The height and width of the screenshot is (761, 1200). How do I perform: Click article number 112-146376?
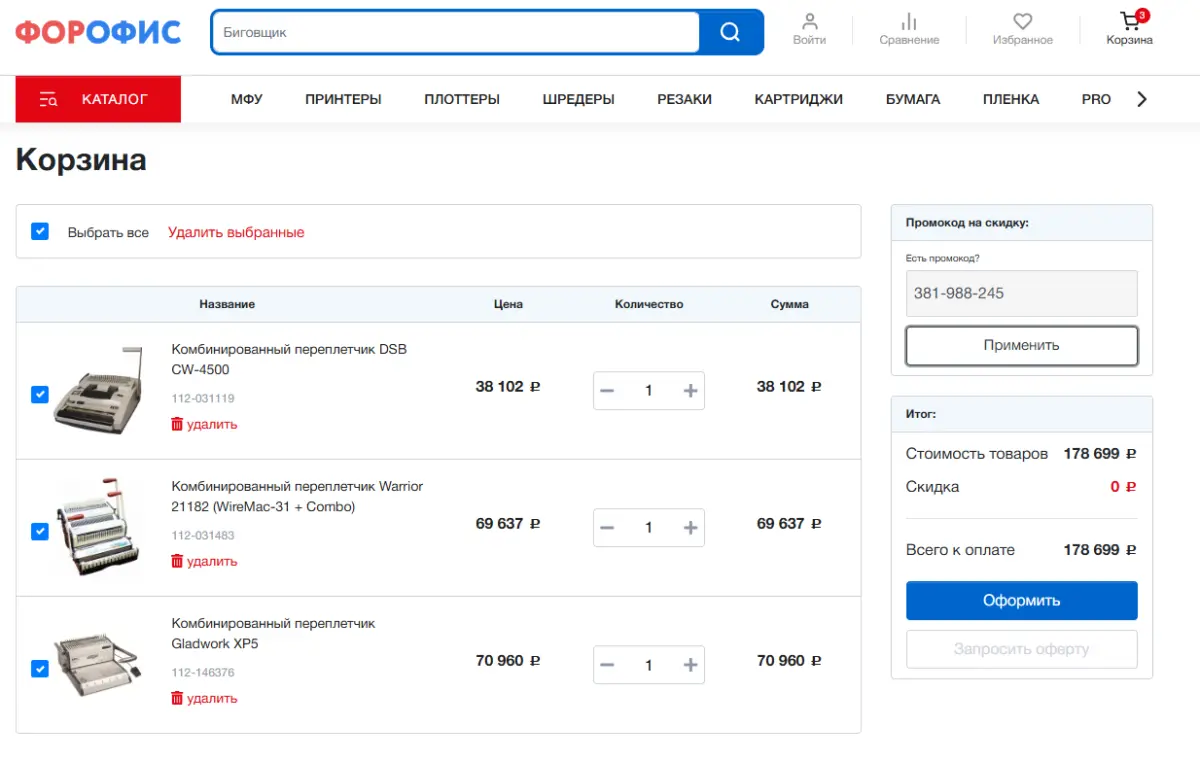(203, 672)
